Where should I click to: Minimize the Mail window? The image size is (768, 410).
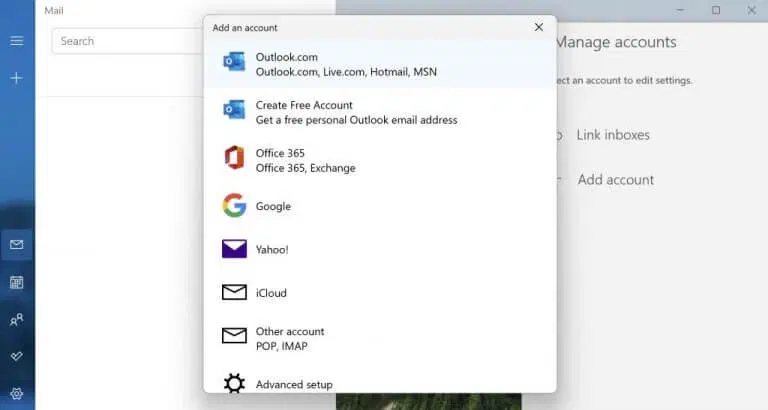point(680,10)
